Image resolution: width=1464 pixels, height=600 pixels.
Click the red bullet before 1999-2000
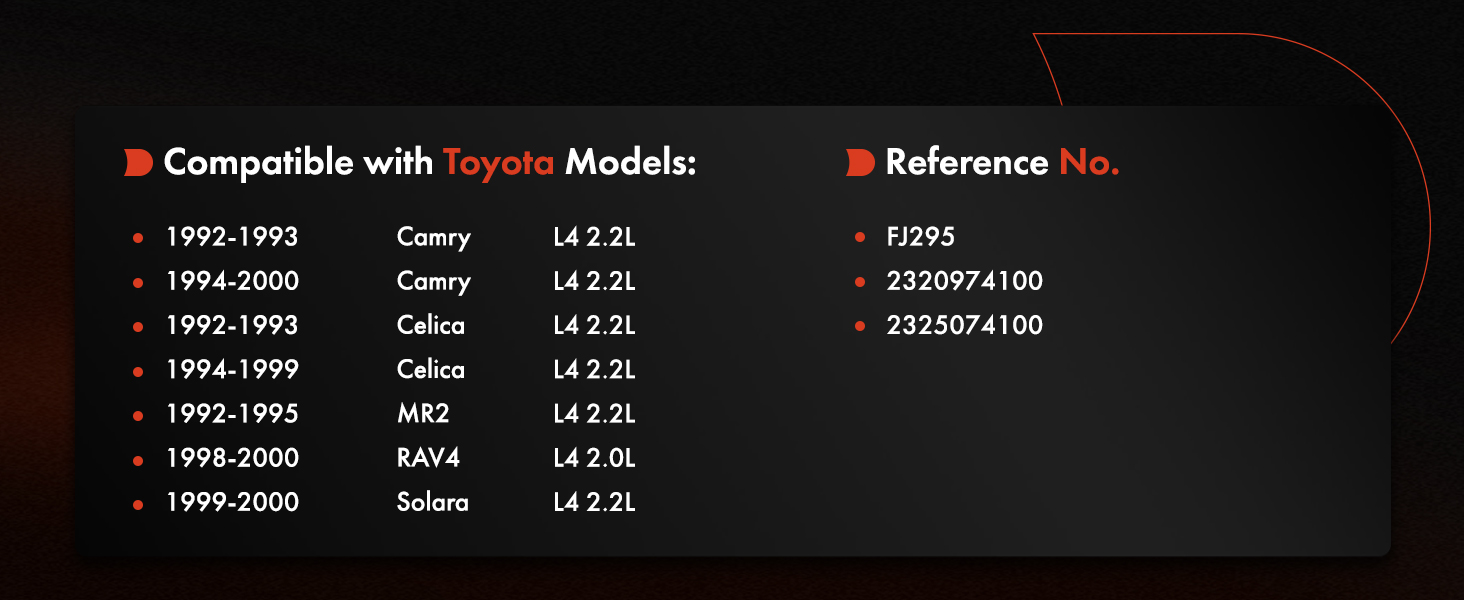point(138,502)
